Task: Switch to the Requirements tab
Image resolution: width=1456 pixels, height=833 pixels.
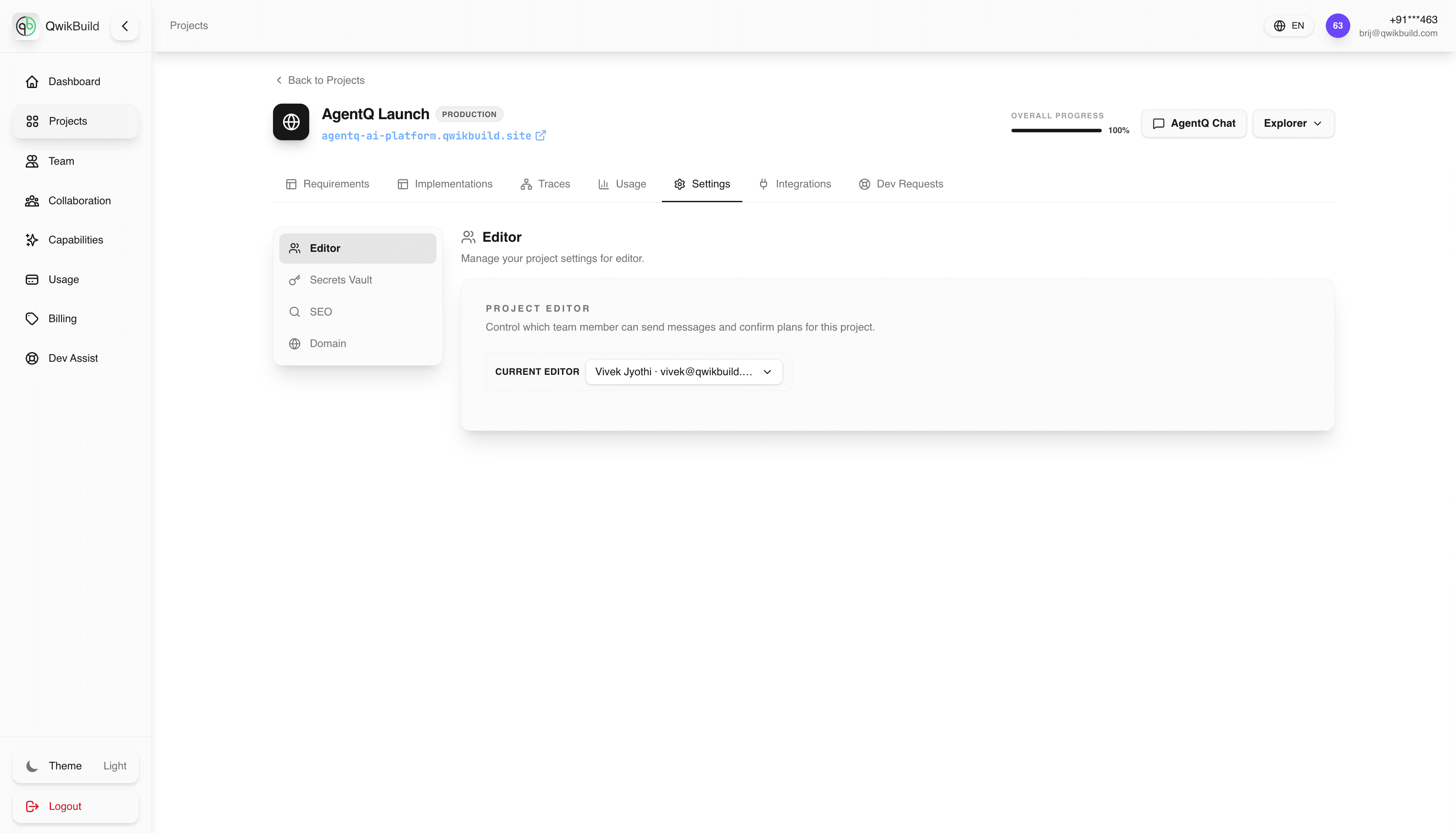Action: point(327,184)
